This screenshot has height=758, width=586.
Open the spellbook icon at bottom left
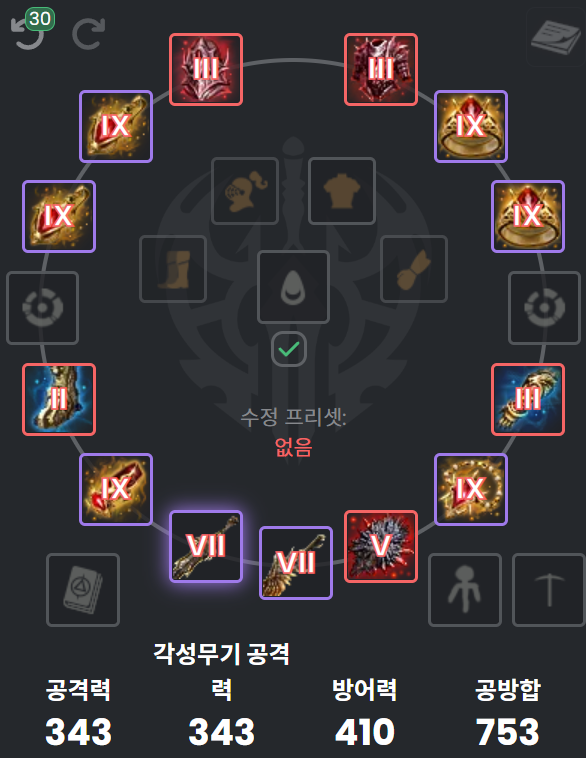(83, 590)
